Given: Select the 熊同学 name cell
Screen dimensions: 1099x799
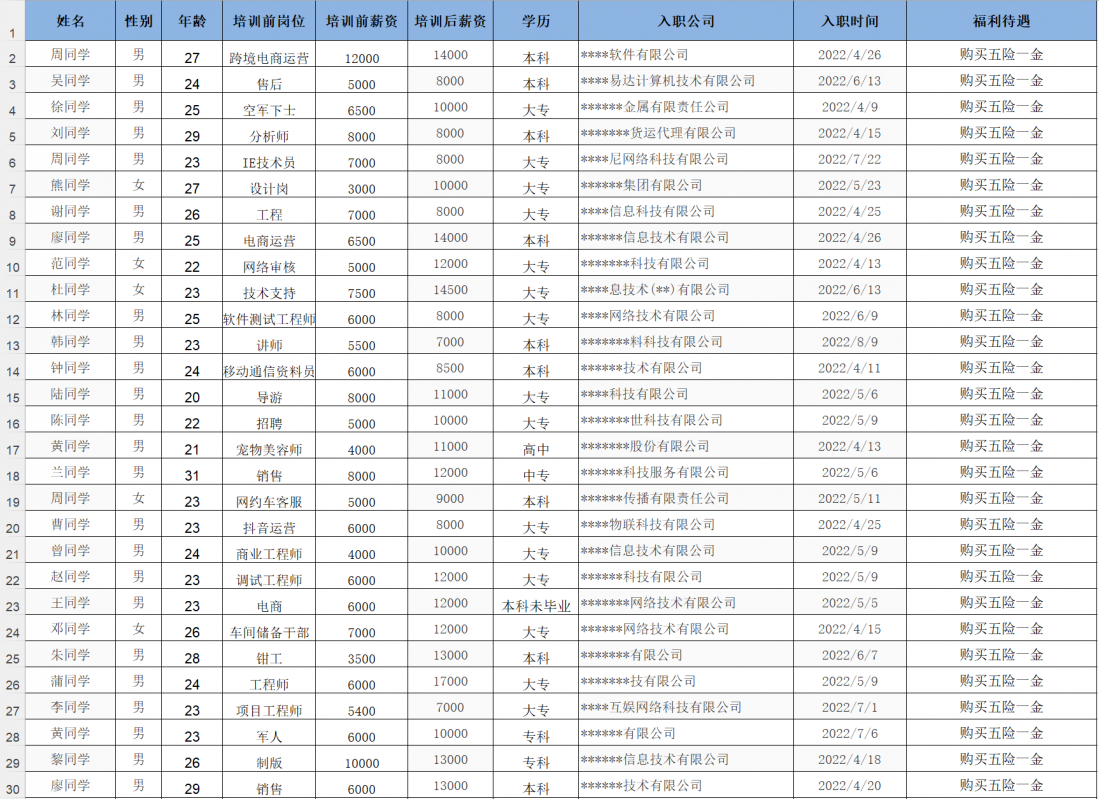Looking at the screenshot, I should coord(71,185).
